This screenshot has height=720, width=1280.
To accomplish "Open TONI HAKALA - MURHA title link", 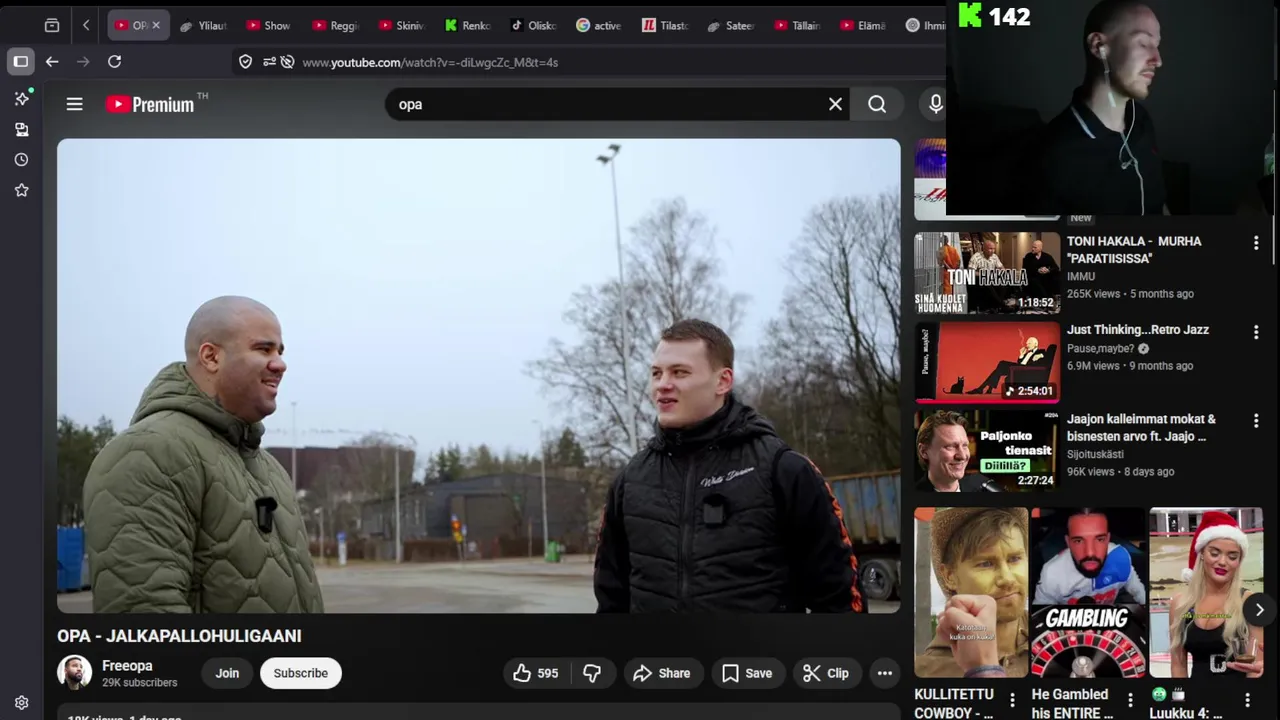I will click(x=1134, y=250).
